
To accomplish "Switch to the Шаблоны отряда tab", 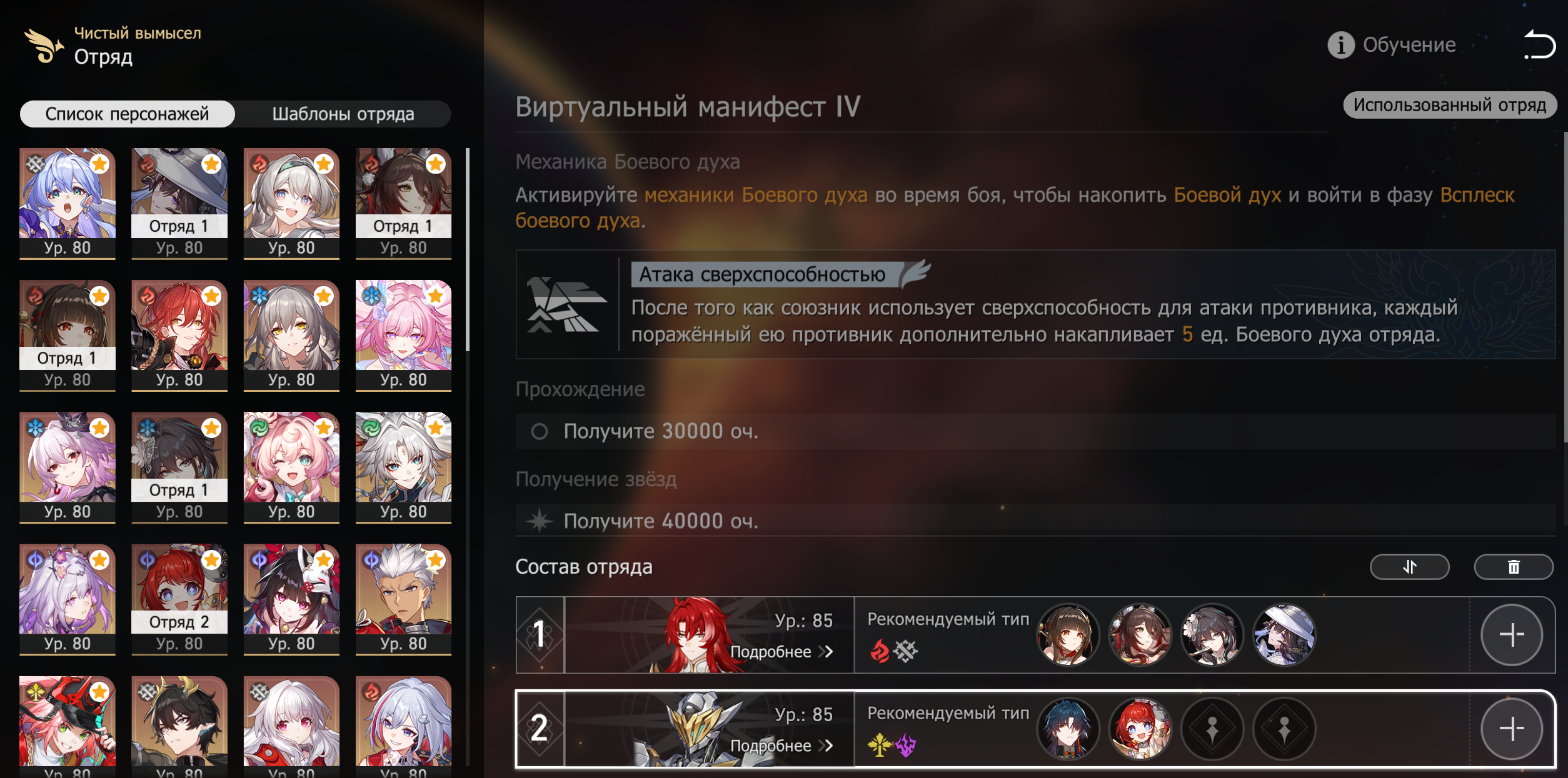I will coord(343,114).
